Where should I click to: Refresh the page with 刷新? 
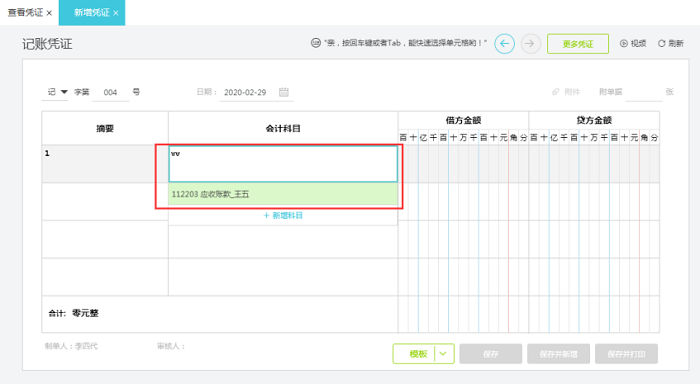[x=671, y=43]
